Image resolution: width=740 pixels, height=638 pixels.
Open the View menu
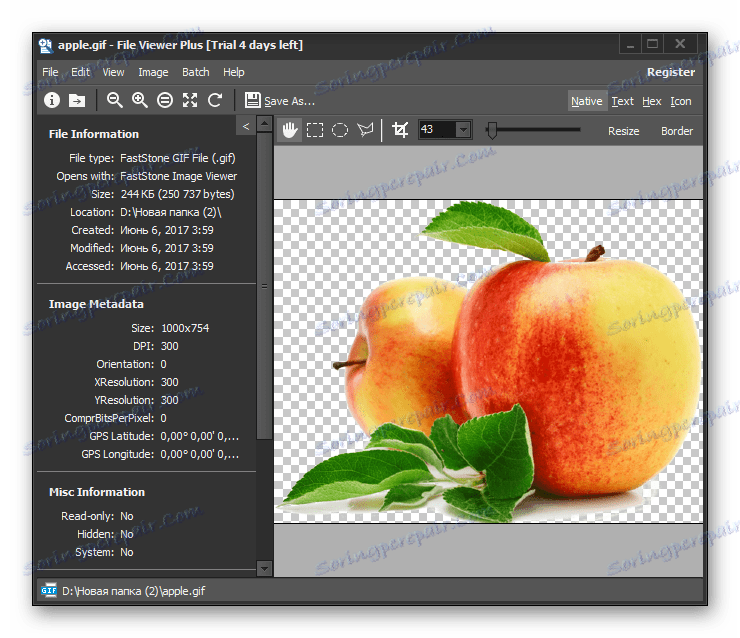pyautogui.click(x=113, y=72)
